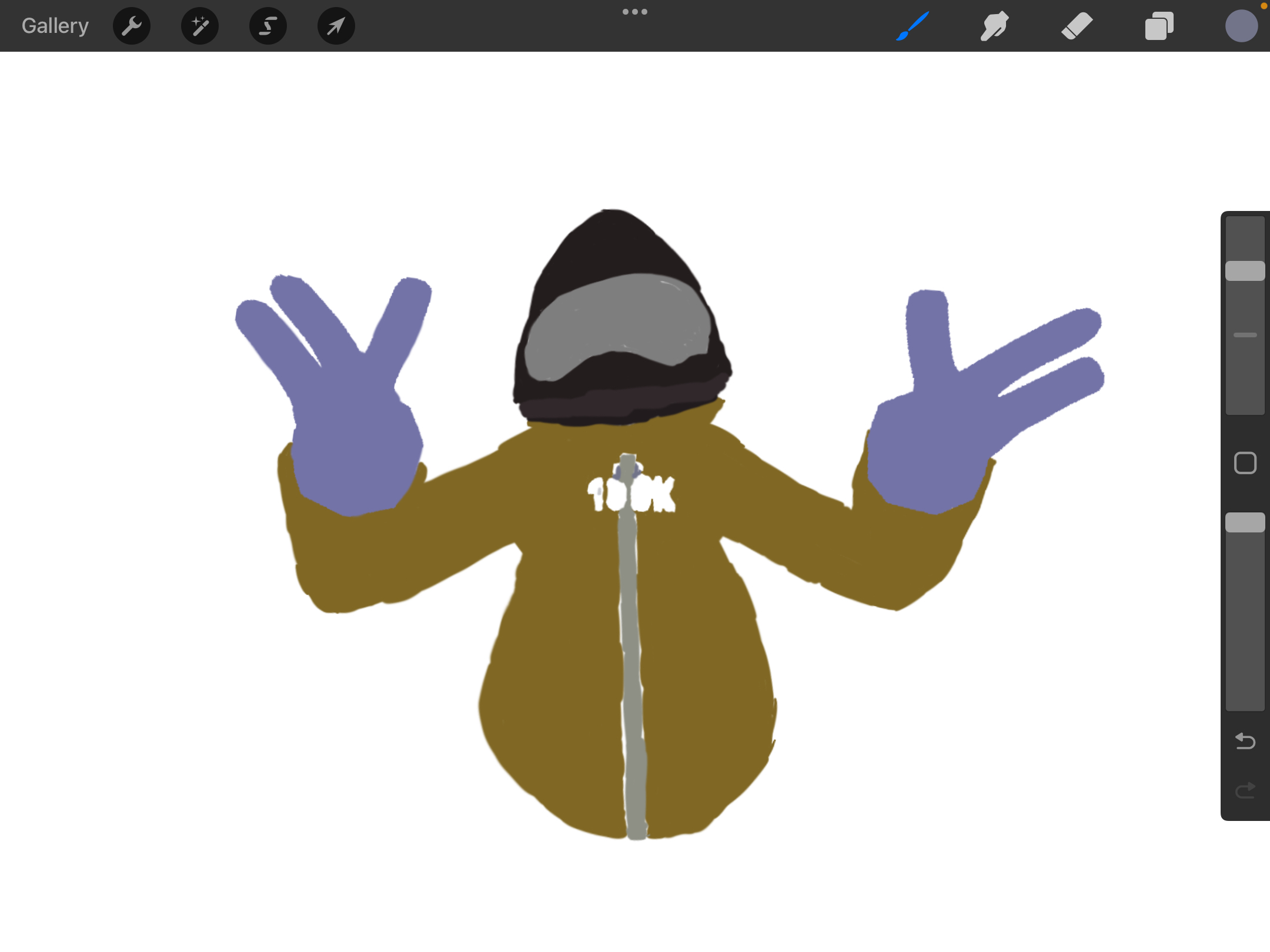This screenshot has height=952, width=1270.
Task: Open the Actions wrench menu
Action: tap(132, 26)
